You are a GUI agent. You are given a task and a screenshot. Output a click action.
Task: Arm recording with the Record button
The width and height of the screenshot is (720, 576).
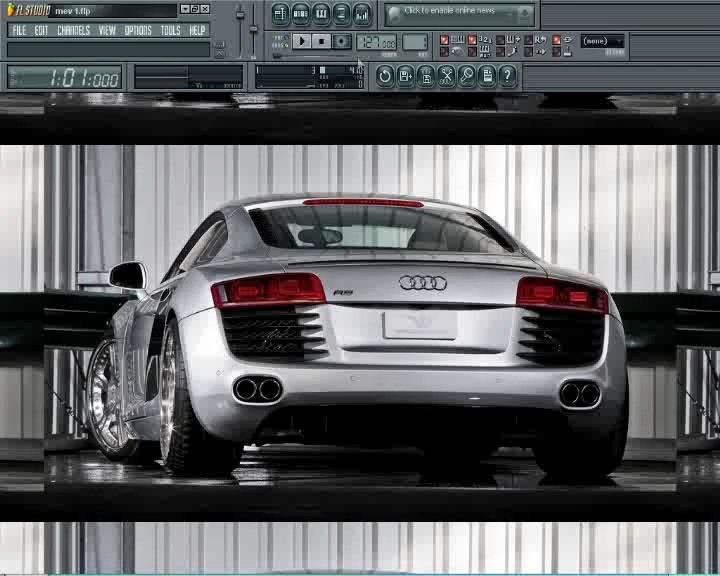coord(341,41)
